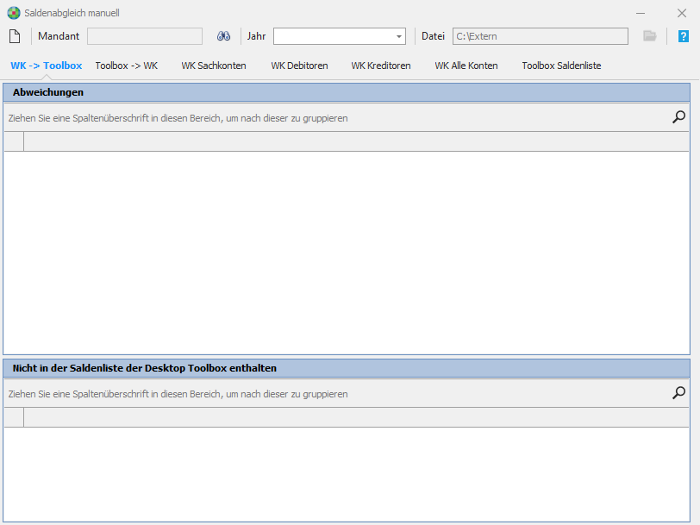Click the Abweichungen panel header

click(346, 92)
